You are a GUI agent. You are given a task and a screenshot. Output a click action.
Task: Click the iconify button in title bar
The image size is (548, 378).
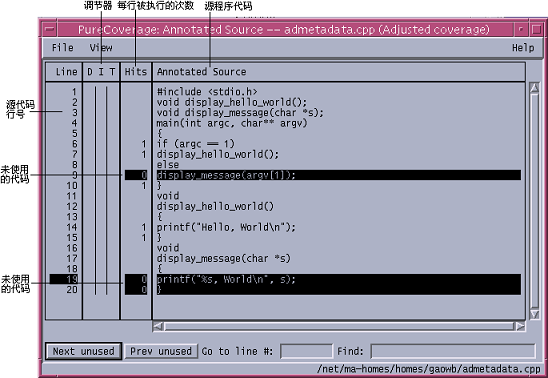coord(521,29)
